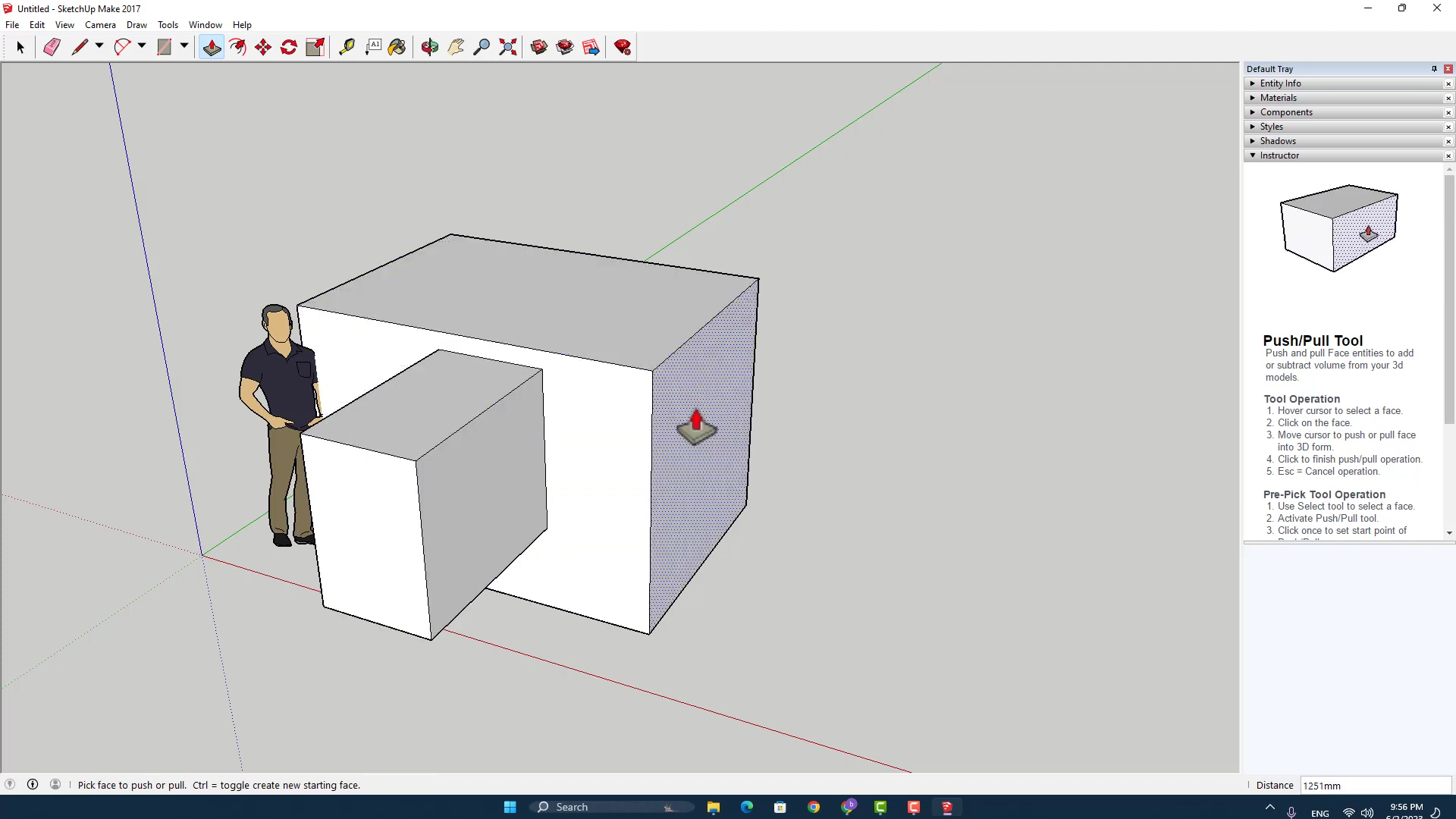1456x819 pixels.
Task: Select the Eraser tool
Action: (52, 47)
